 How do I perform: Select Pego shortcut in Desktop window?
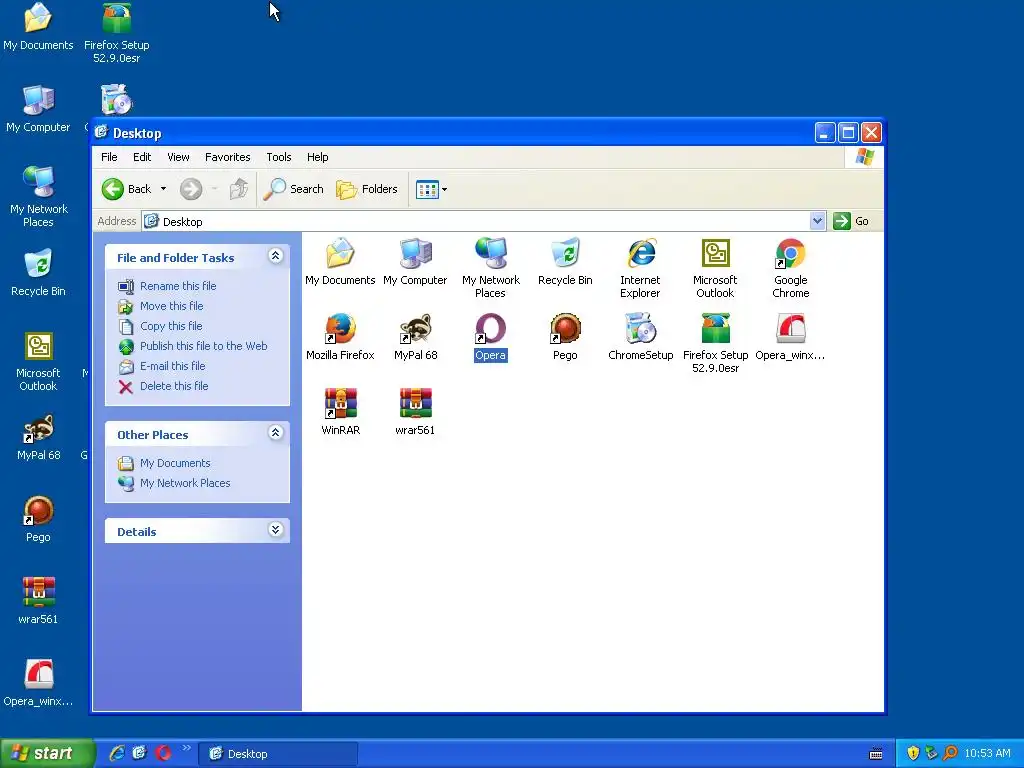coord(565,337)
